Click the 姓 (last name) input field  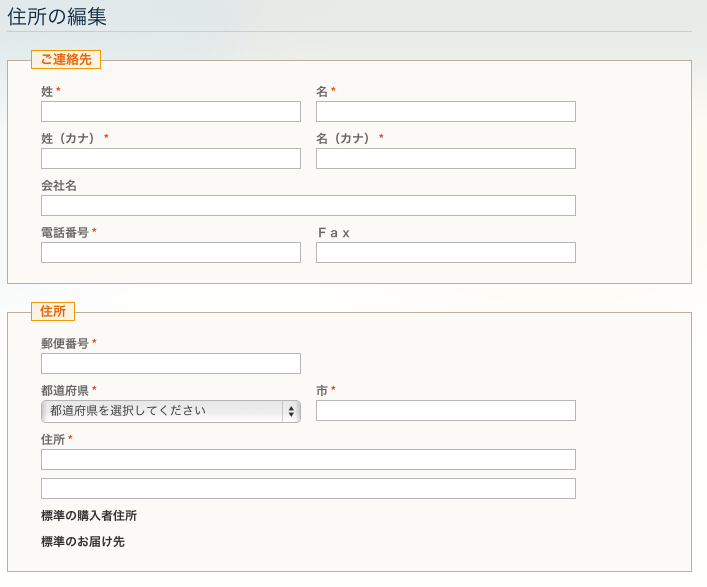(170, 111)
